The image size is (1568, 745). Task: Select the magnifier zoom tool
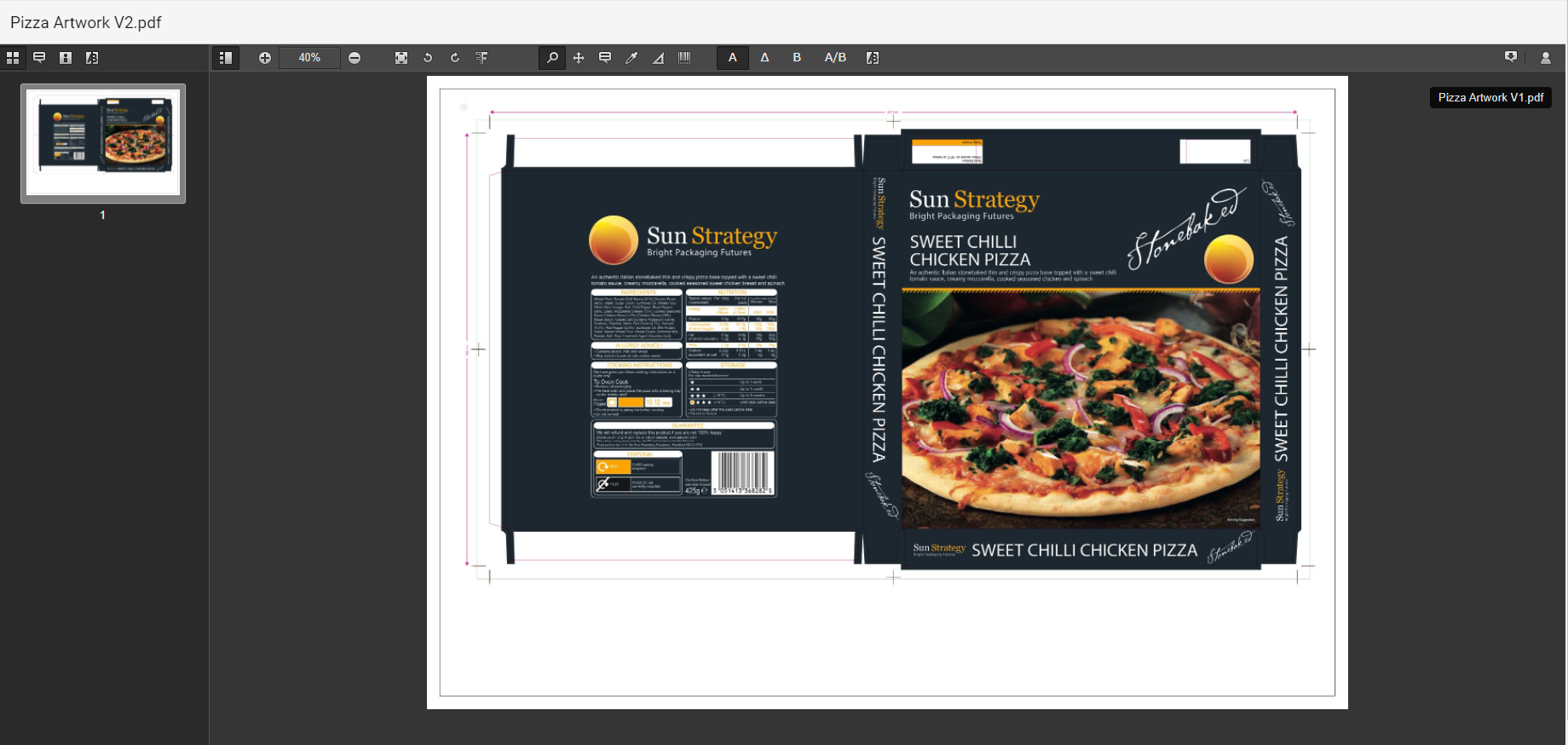[x=552, y=58]
